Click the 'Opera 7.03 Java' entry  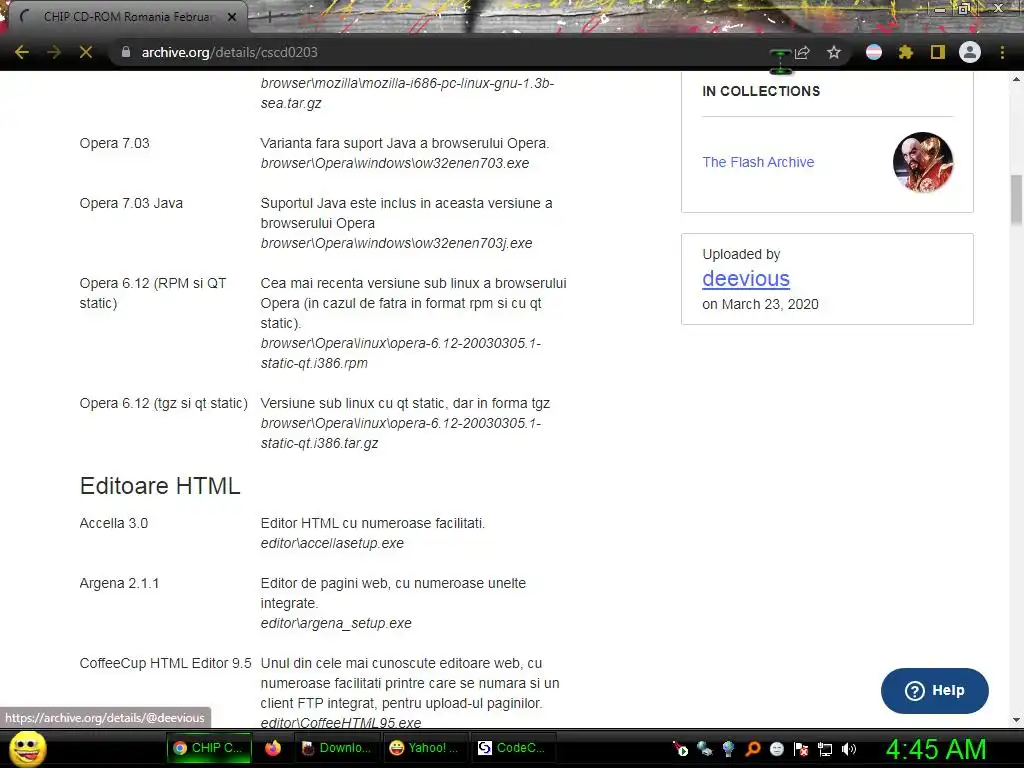coord(131,203)
